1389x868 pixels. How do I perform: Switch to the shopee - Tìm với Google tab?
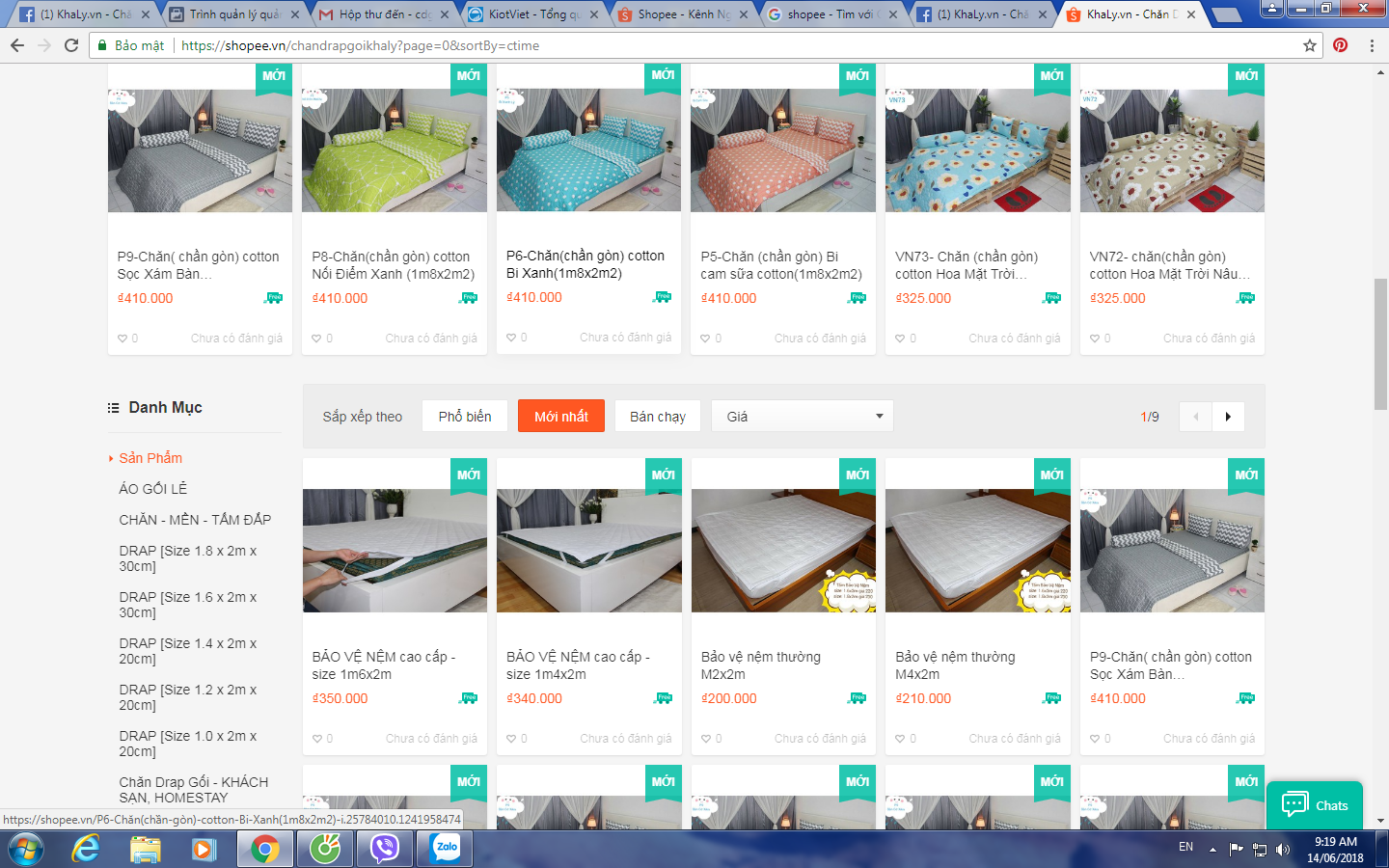pyautogui.click(x=832, y=14)
